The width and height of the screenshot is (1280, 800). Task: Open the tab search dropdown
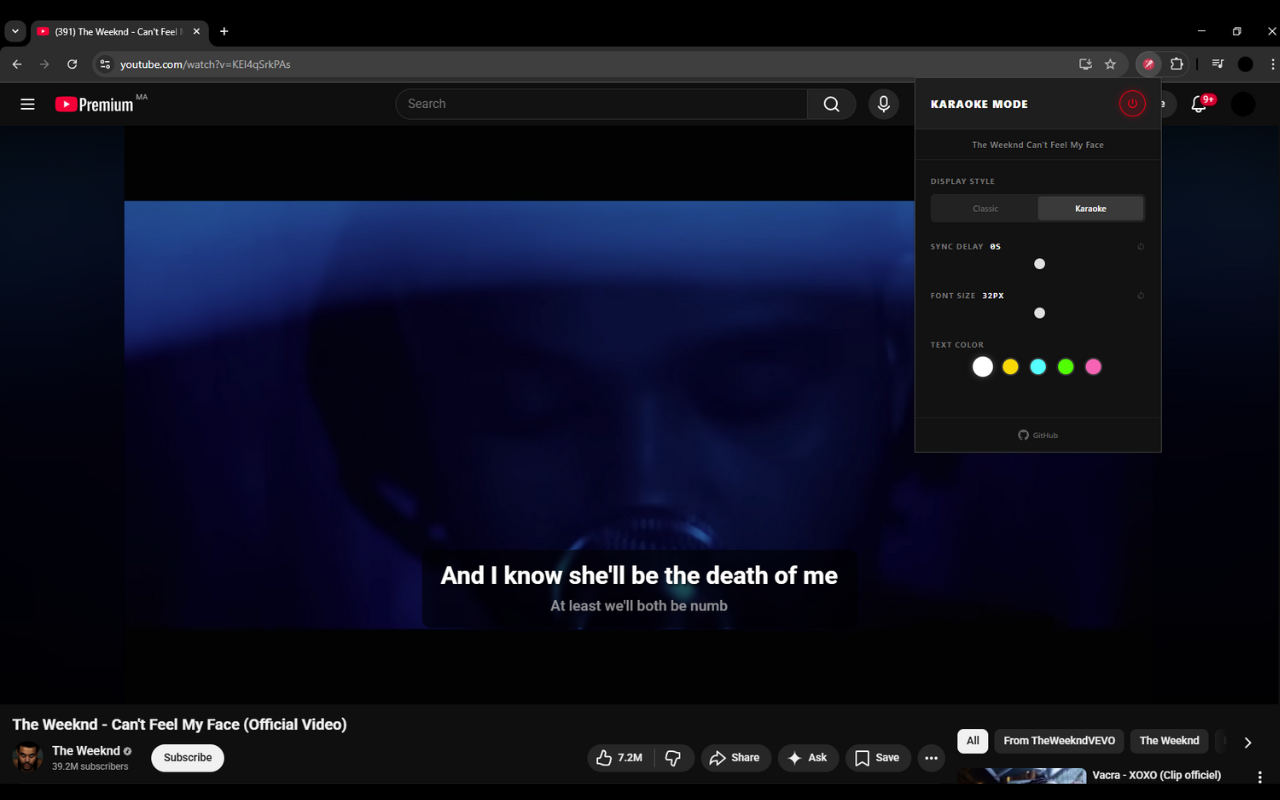(15, 31)
